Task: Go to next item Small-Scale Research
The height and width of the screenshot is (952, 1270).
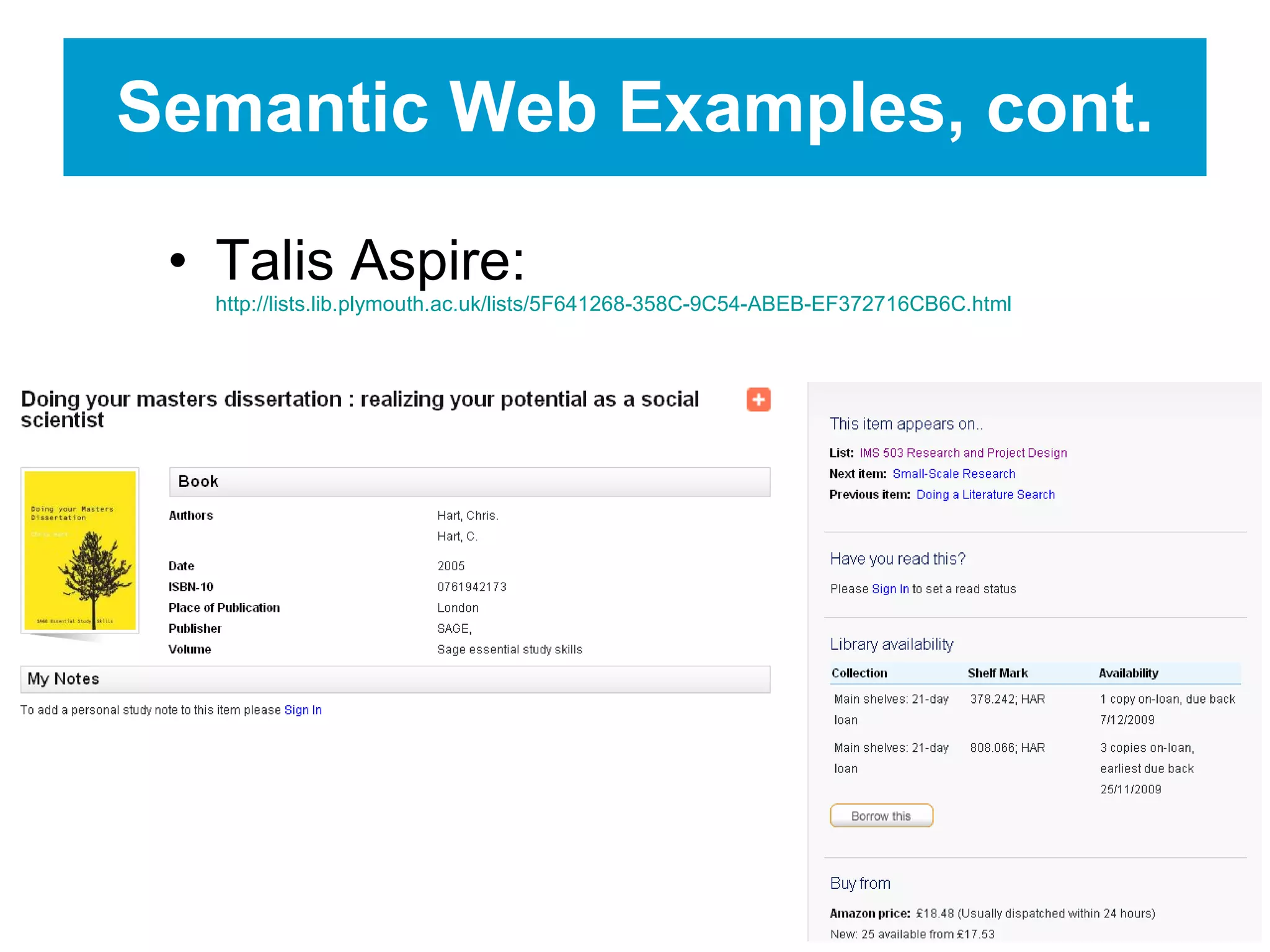Action: click(953, 474)
